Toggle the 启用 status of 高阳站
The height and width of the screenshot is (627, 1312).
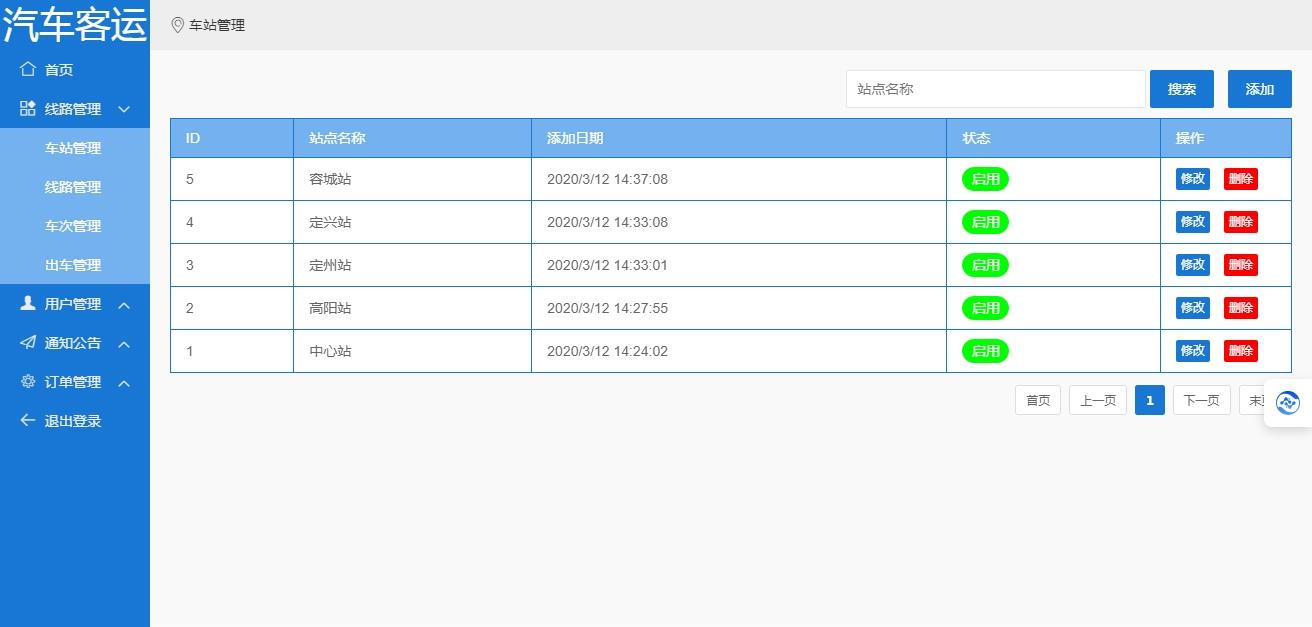pyautogui.click(x=985, y=308)
